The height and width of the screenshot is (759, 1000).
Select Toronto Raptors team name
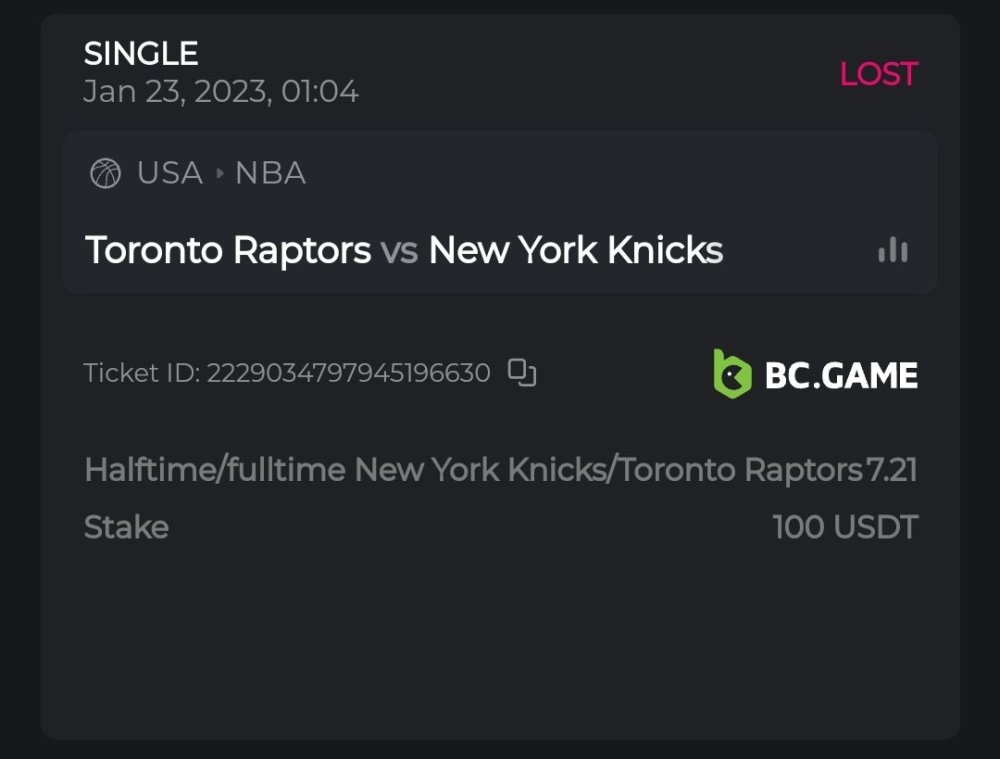coord(228,250)
